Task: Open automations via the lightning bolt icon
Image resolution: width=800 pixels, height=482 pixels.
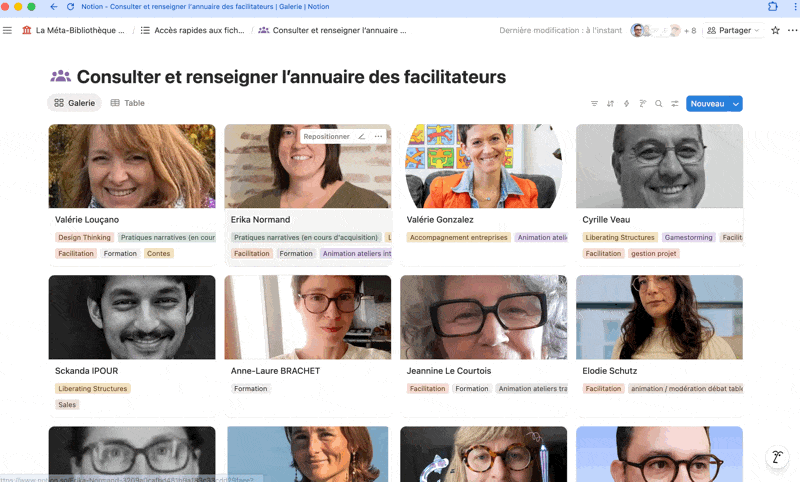Action: (x=627, y=104)
